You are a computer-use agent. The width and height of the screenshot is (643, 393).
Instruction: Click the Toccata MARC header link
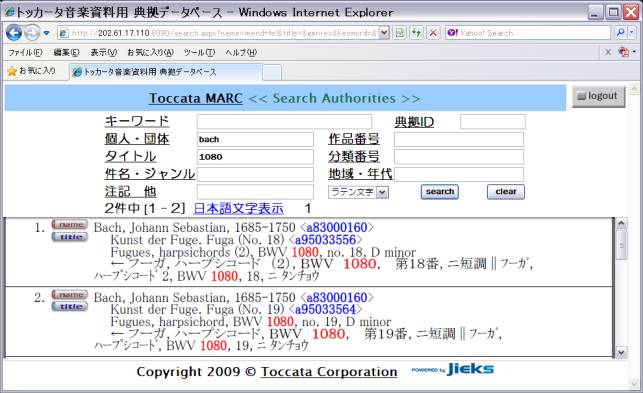click(x=196, y=98)
